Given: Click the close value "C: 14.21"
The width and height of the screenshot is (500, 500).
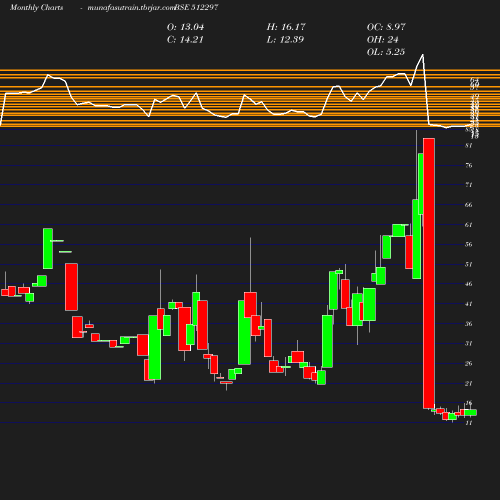Looking at the screenshot, I should coord(185,40).
